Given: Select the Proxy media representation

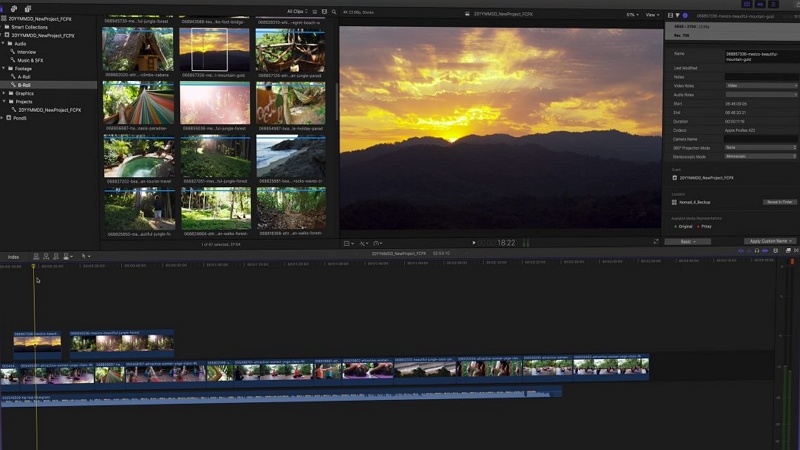Looking at the screenshot, I should [705, 227].
